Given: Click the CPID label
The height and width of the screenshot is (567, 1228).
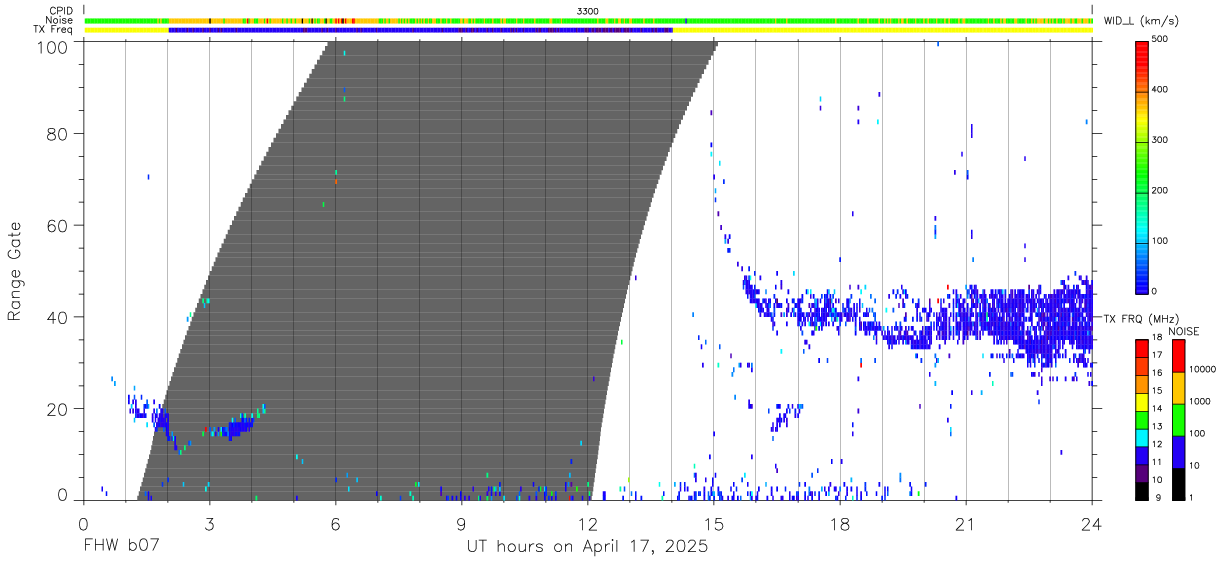Looking at the screenshot, I should click(60, 11).
